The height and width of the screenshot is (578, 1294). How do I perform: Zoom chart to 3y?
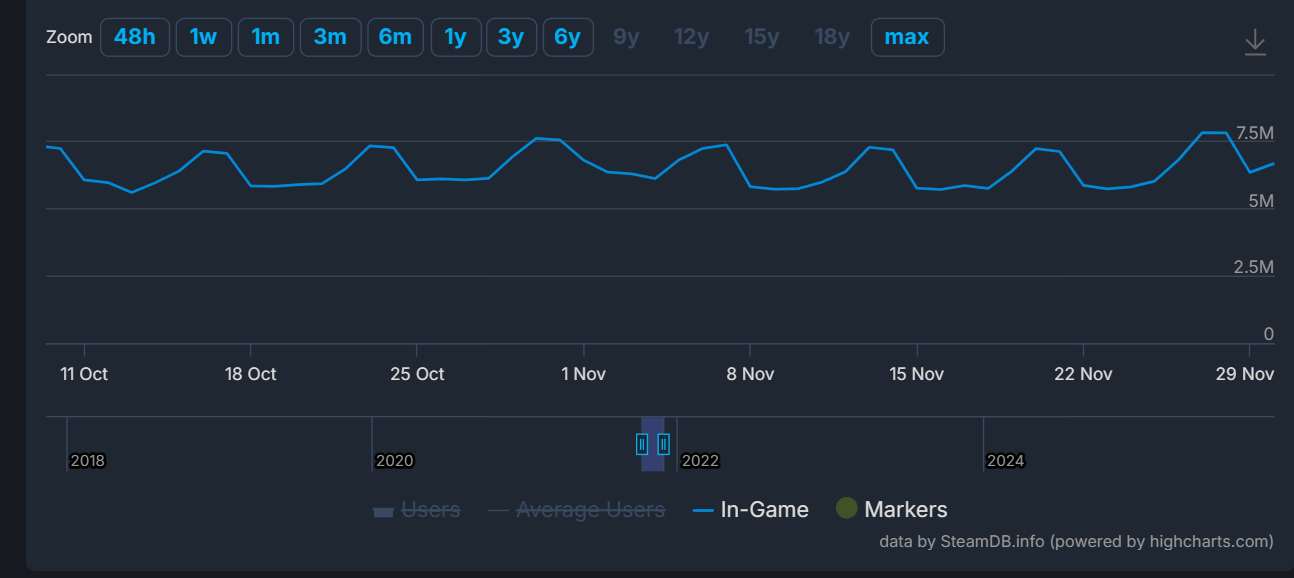pyautogui.click(x=511, y=37)
